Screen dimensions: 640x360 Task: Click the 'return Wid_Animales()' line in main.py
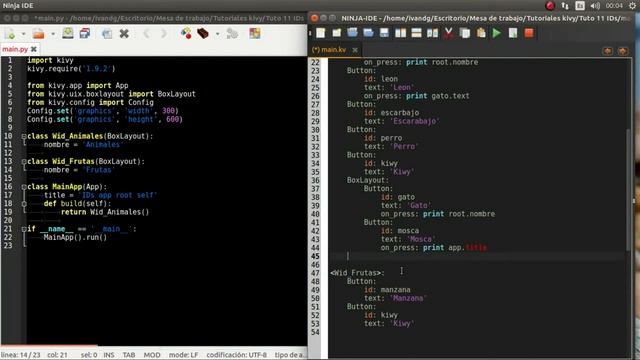click(x=105, y=212)
